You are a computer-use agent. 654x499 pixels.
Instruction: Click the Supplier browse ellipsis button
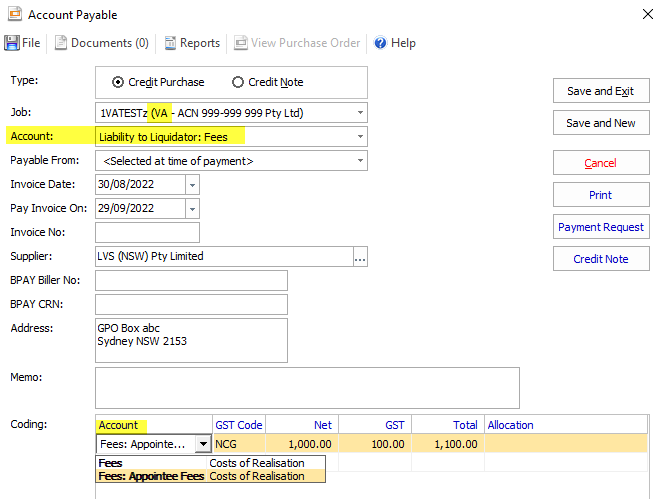coord(360,257)
